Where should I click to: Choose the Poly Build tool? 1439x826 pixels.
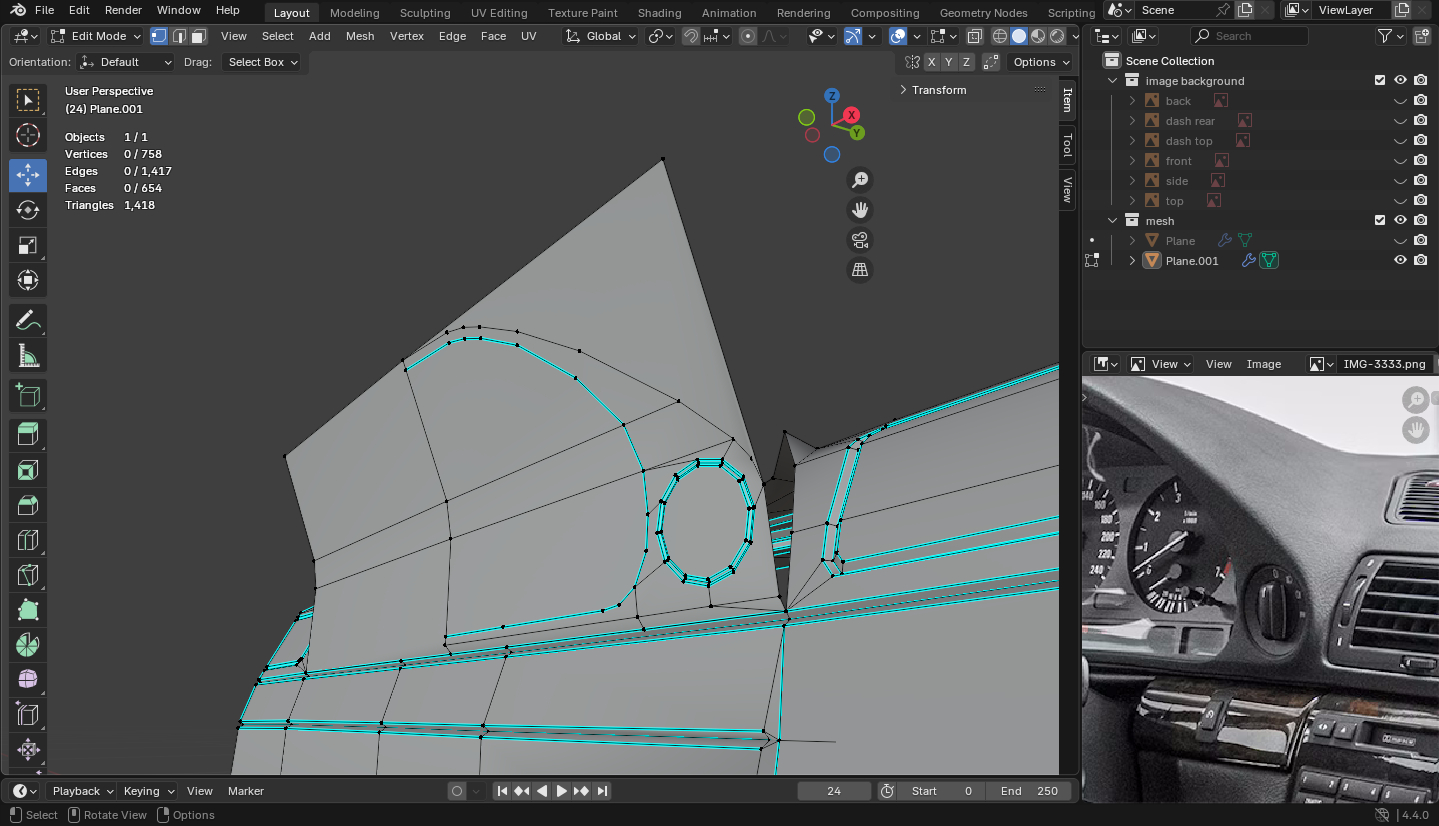(x=28, y=610)
